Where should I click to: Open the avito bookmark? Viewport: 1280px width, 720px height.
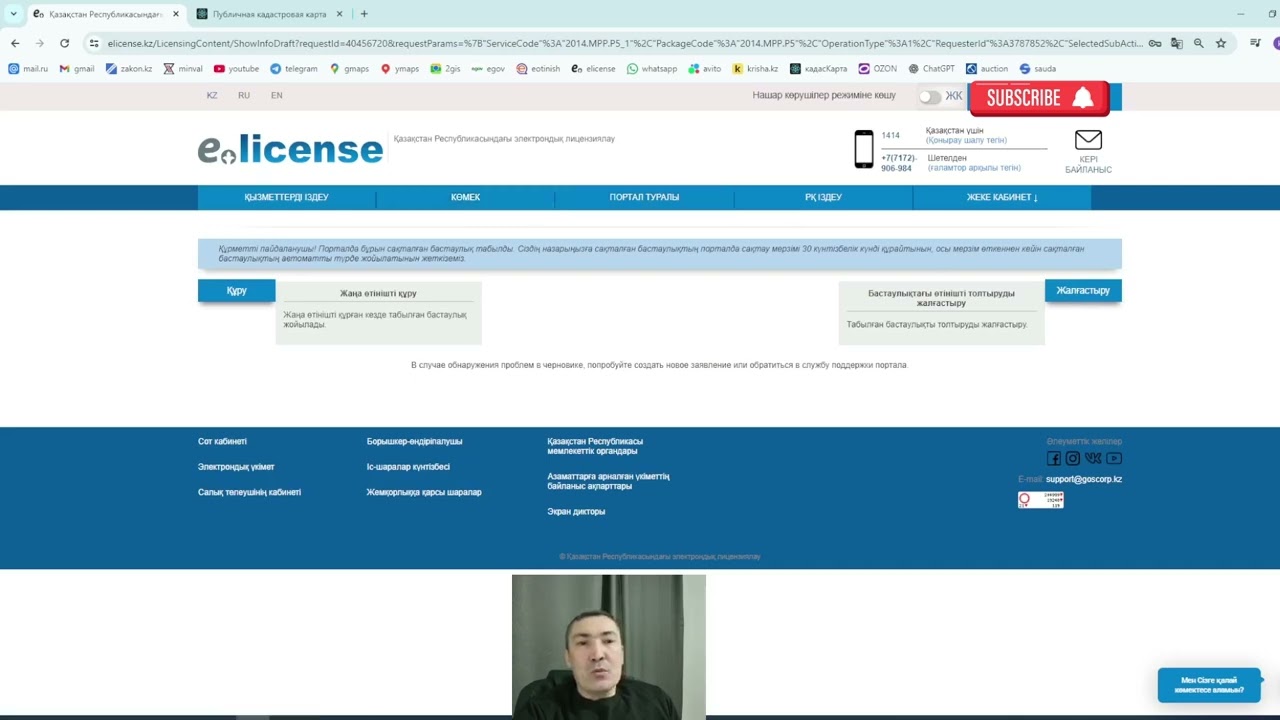click(x=705, y=69)
